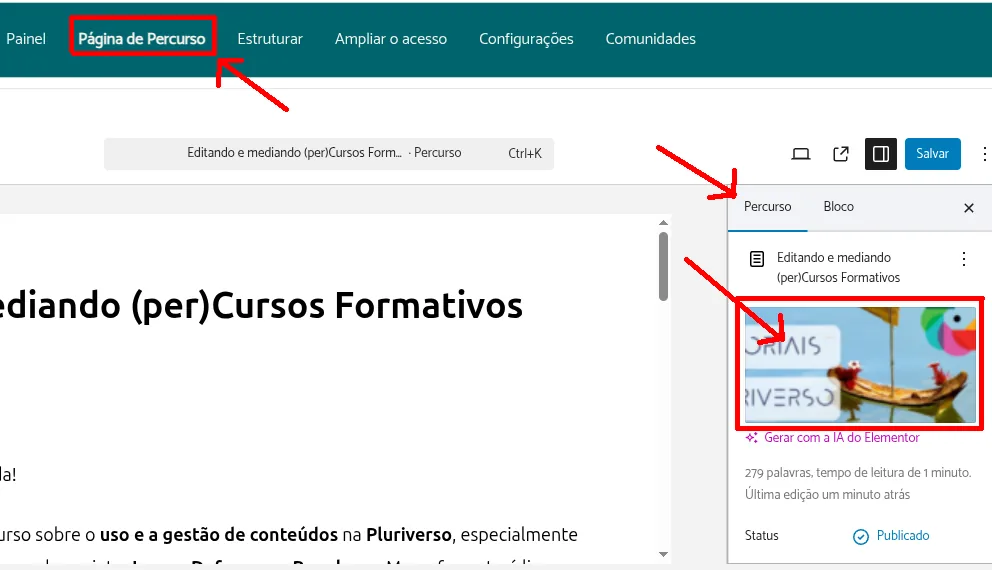The width and height of the screenshot is (992, 570).
Task: Open the device preview laptop icon
Action: [800, 154]
